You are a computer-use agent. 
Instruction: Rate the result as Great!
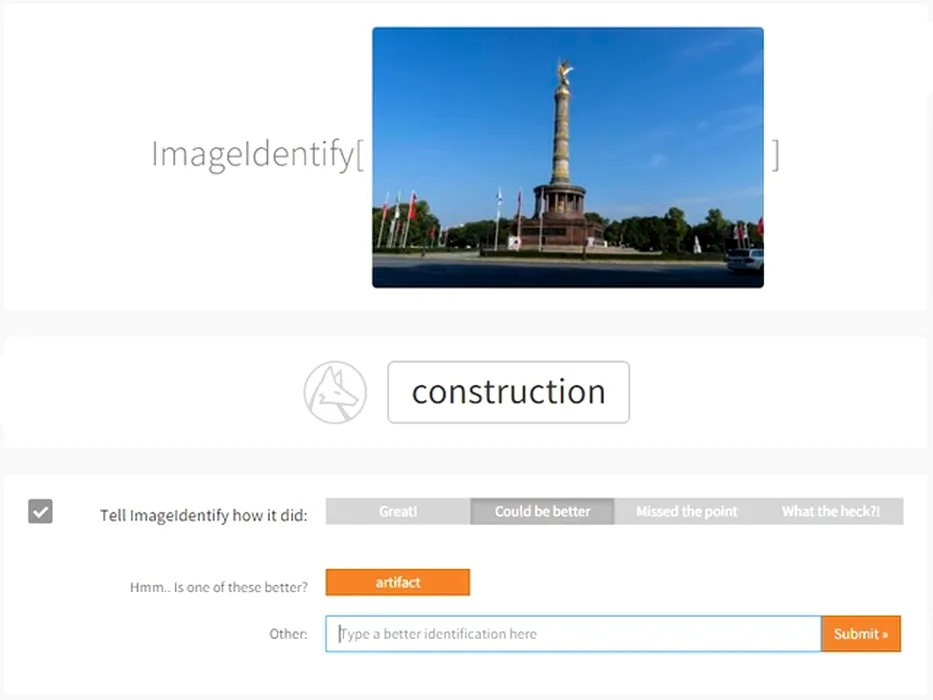(x=398, y=511)
